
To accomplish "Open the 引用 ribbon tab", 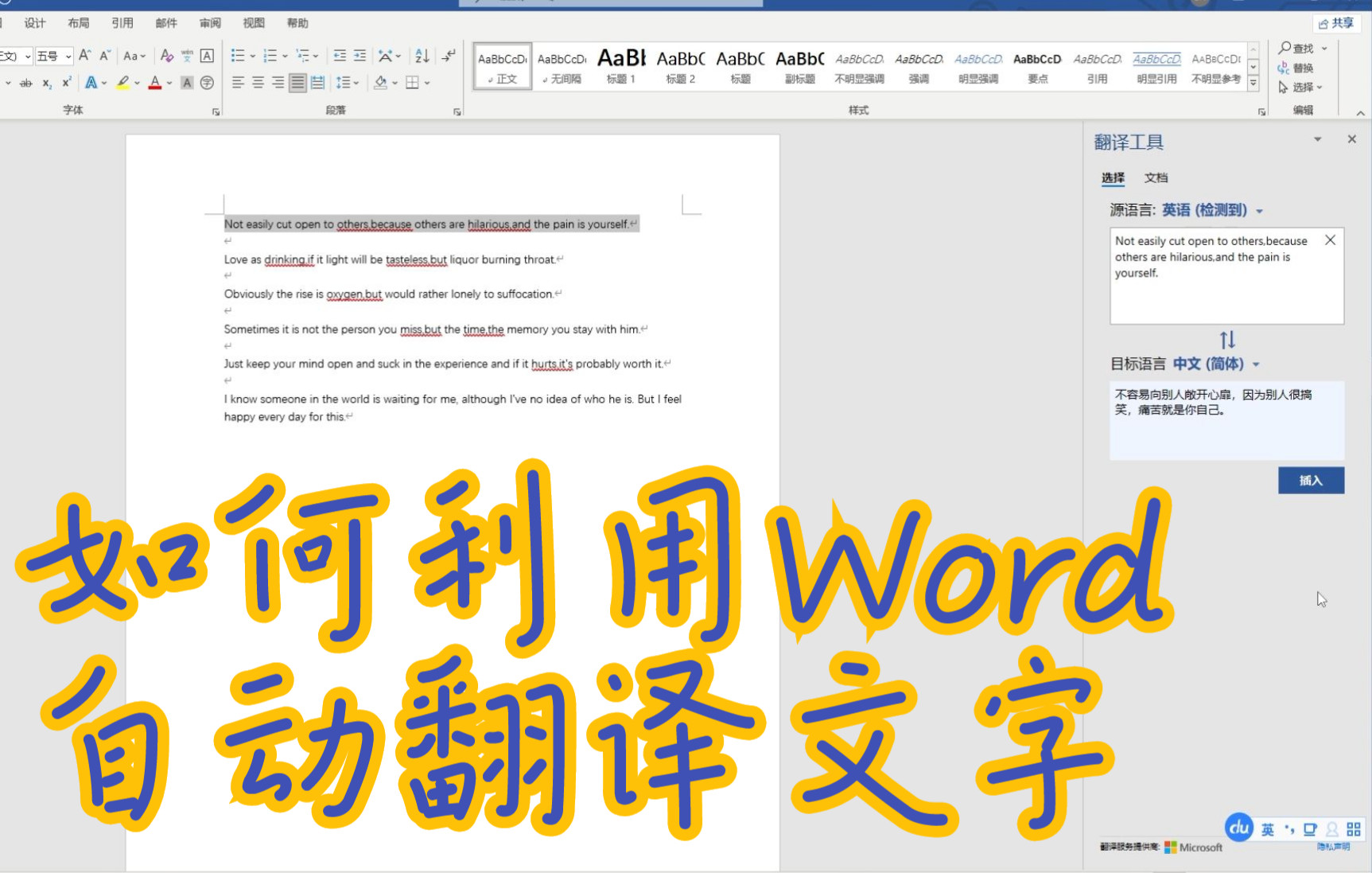I will [x=122, y=23].
